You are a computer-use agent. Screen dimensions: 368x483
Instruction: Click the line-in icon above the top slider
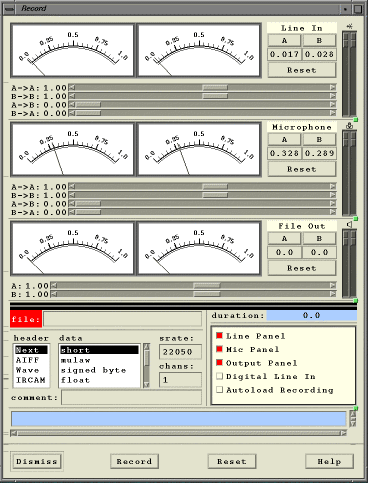[x=349, y=26]
